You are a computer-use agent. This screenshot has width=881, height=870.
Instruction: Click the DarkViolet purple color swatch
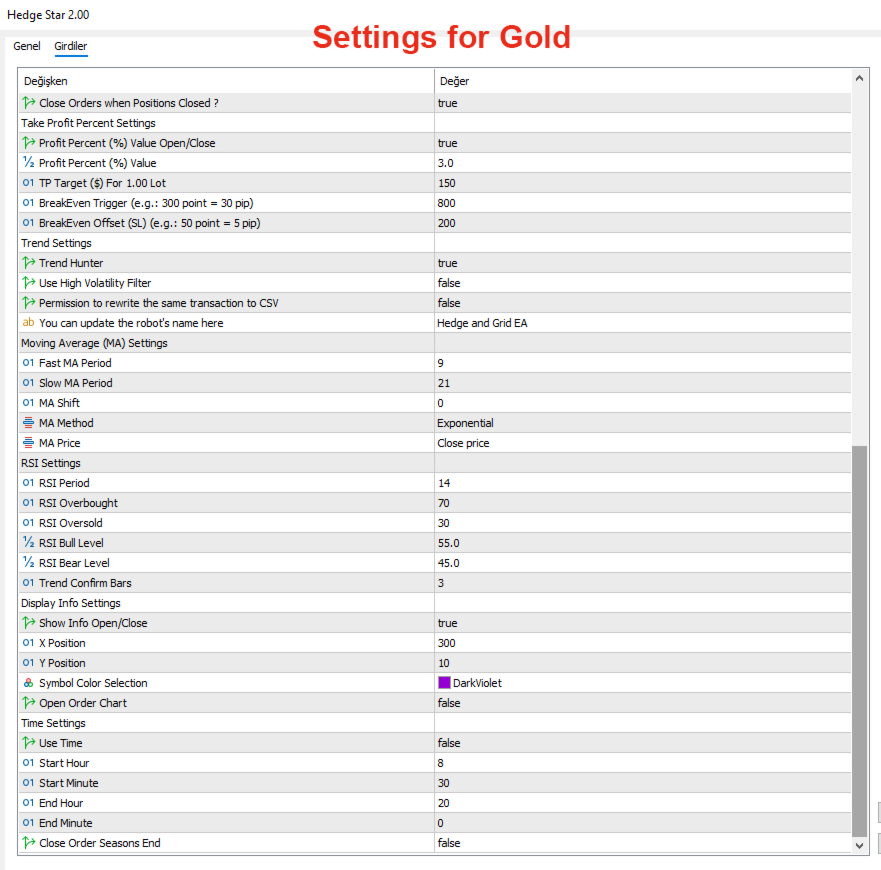coord(444,683)
